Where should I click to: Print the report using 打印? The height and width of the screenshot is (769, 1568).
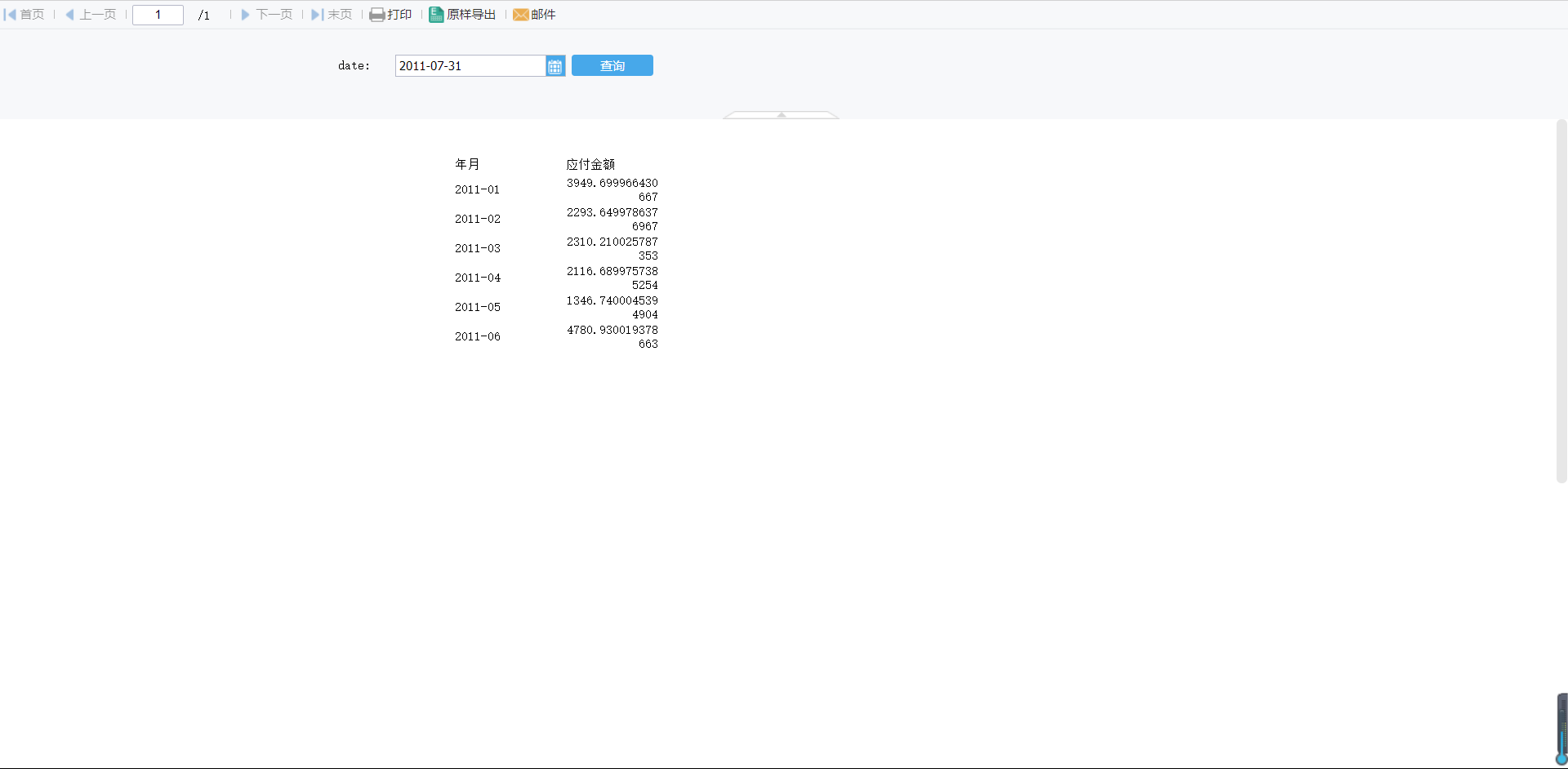pyautogui.click(x=390, y=15)
